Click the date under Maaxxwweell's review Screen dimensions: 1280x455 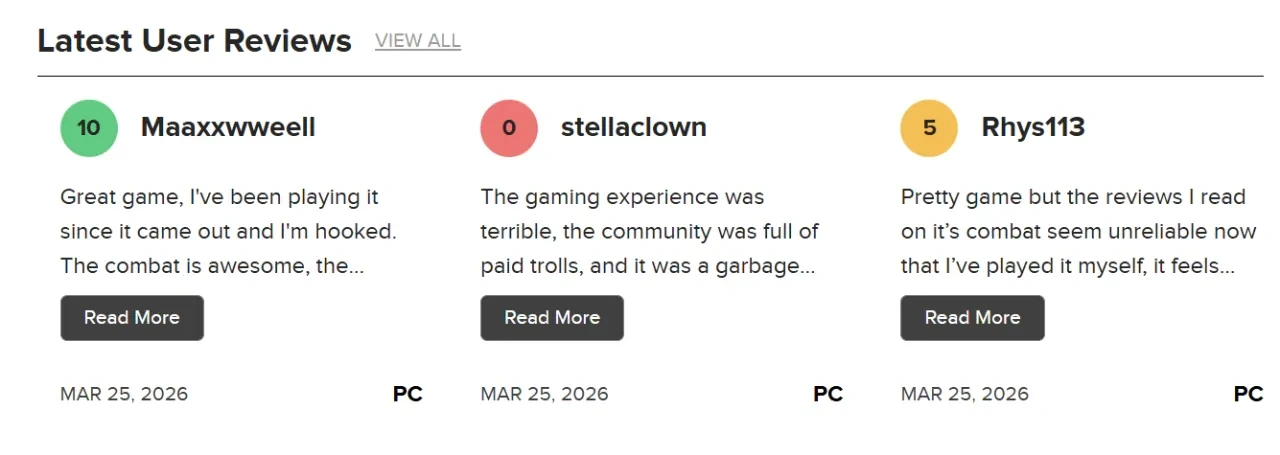click(x=124, y=394)
